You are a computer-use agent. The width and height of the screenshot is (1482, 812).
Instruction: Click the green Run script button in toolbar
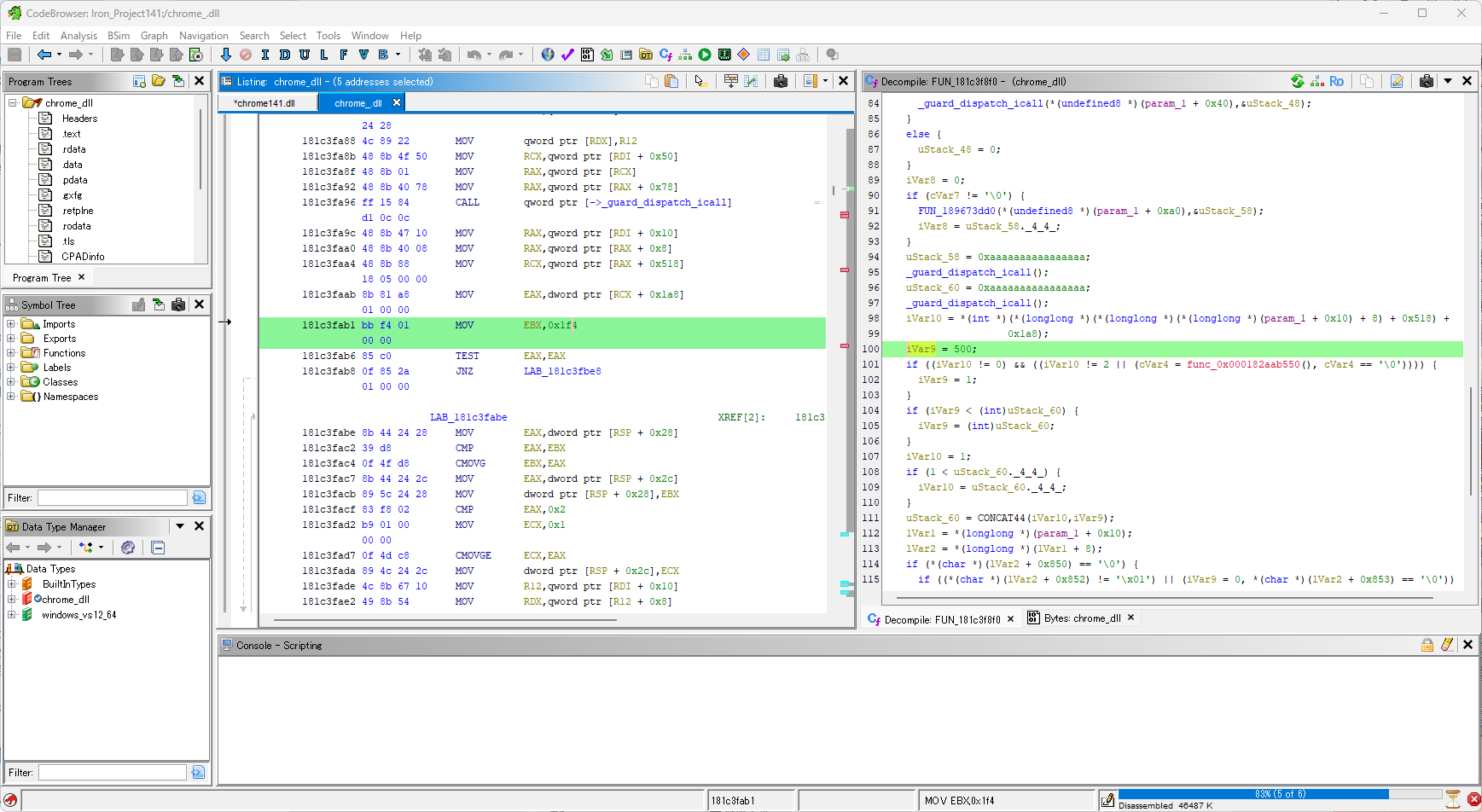pos(705,55)
